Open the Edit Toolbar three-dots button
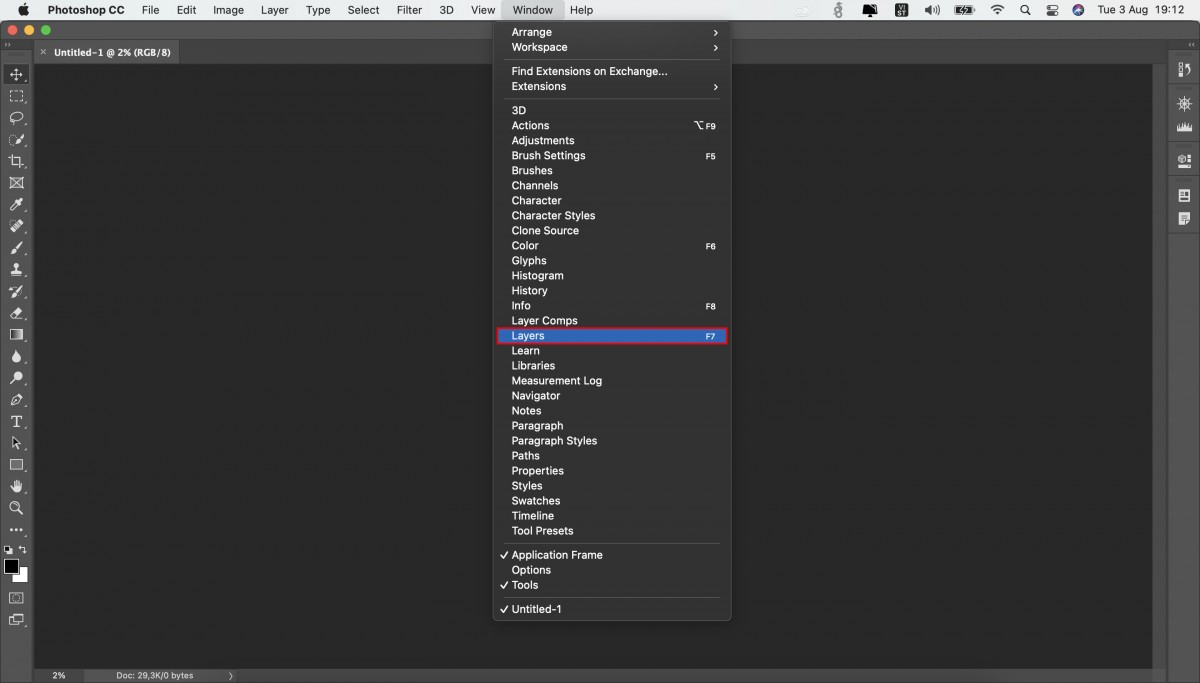 pos(16,530)
